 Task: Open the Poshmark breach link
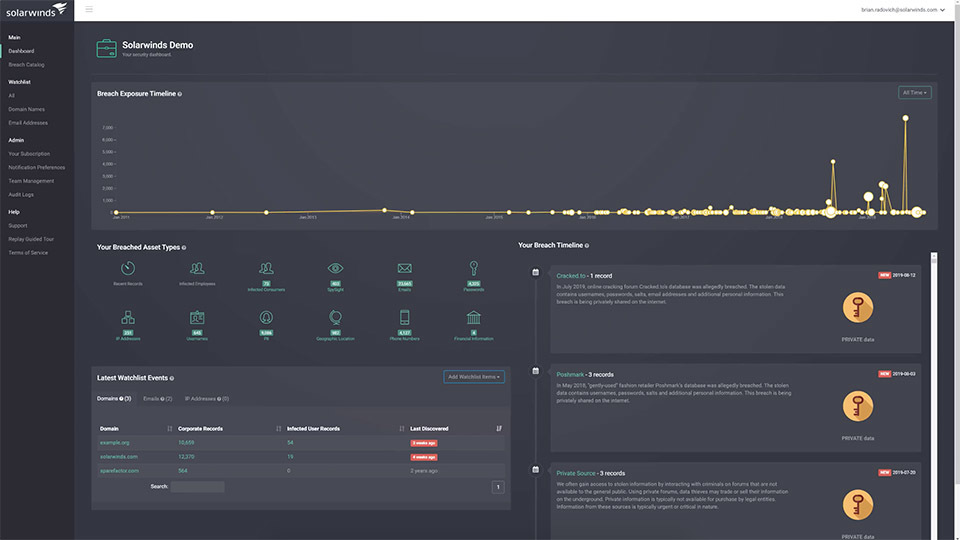570,375
